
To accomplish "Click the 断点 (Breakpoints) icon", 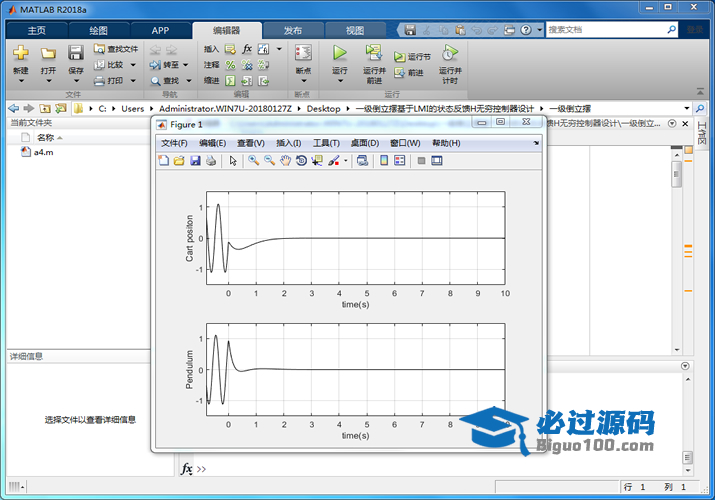I will coord(303,53).
